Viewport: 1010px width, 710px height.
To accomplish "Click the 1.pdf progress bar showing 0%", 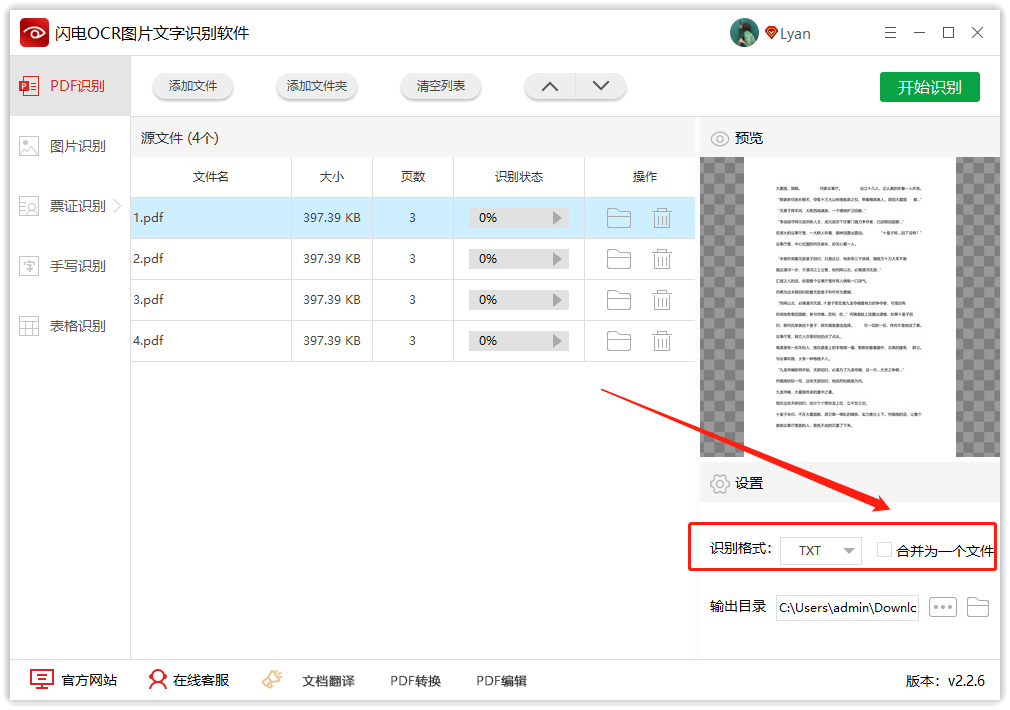I will [x=519, y=218].
